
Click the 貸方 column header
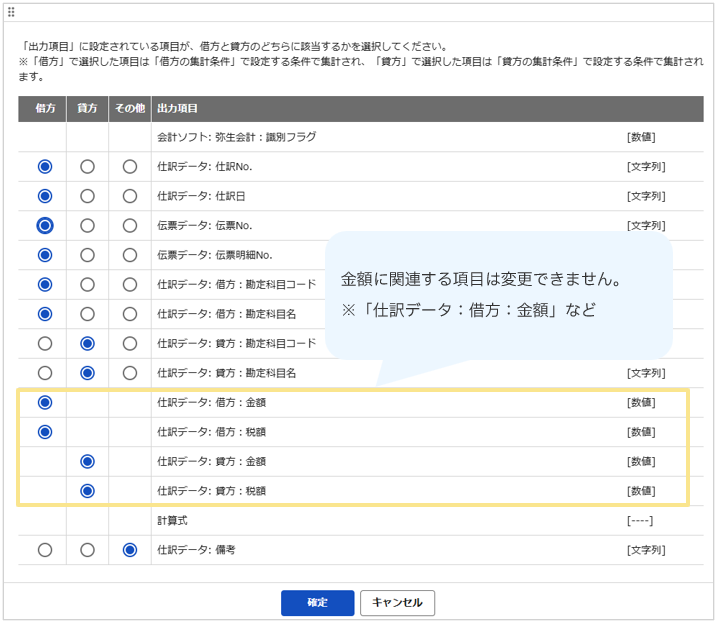point(87,109)
